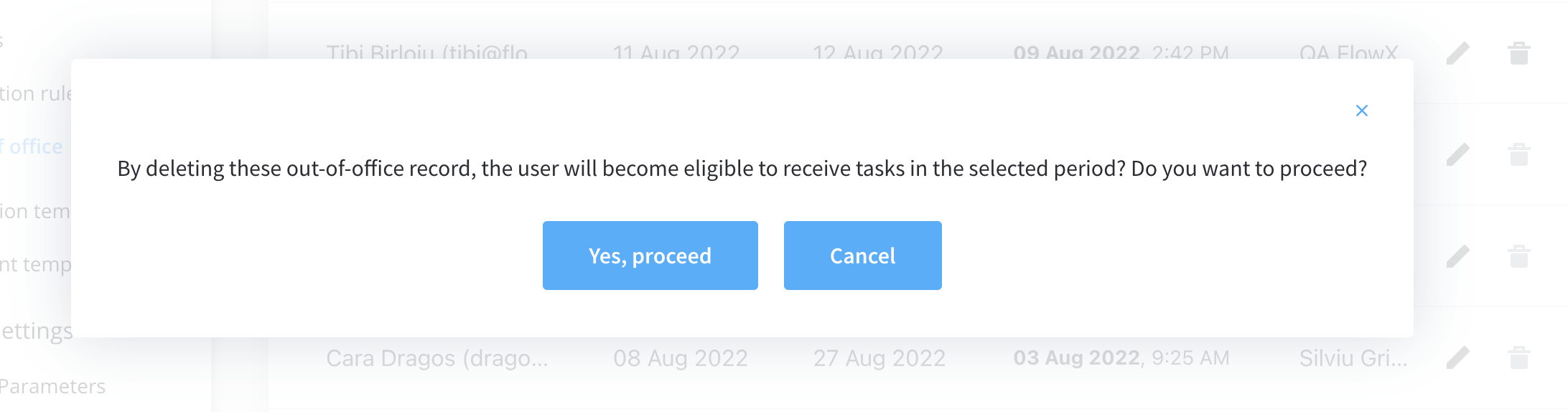Image resolution: width=1568 pixels, height=412 pixels.
Task: Select the Cara Dragos user cell
Action: point(437,357)
